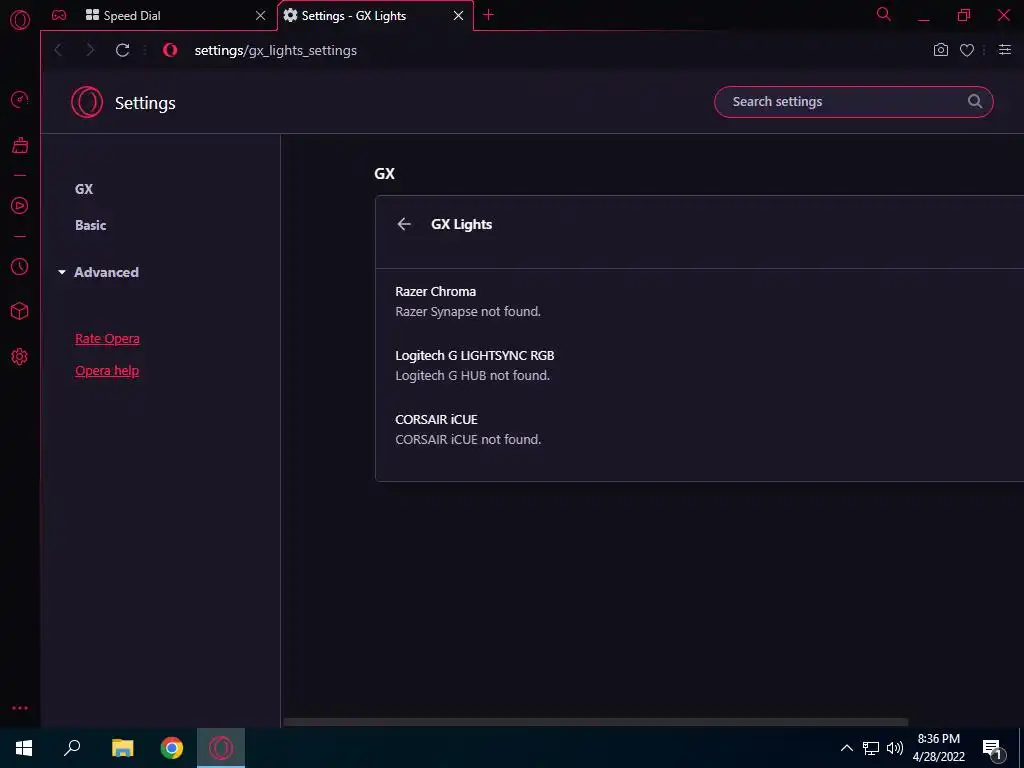Click the address bar URL
Image resolution: width=1024 pixels, height=768 pixels.
click(x=276, y=50)
